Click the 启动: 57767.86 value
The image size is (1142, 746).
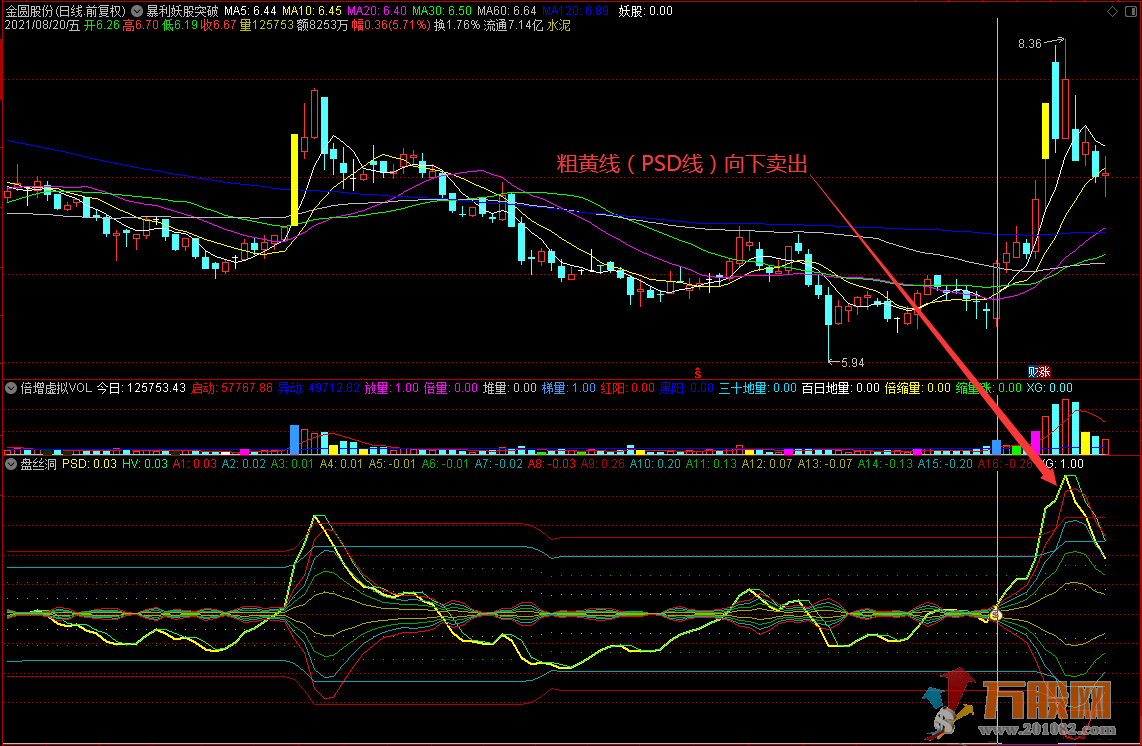click(232, 388)
